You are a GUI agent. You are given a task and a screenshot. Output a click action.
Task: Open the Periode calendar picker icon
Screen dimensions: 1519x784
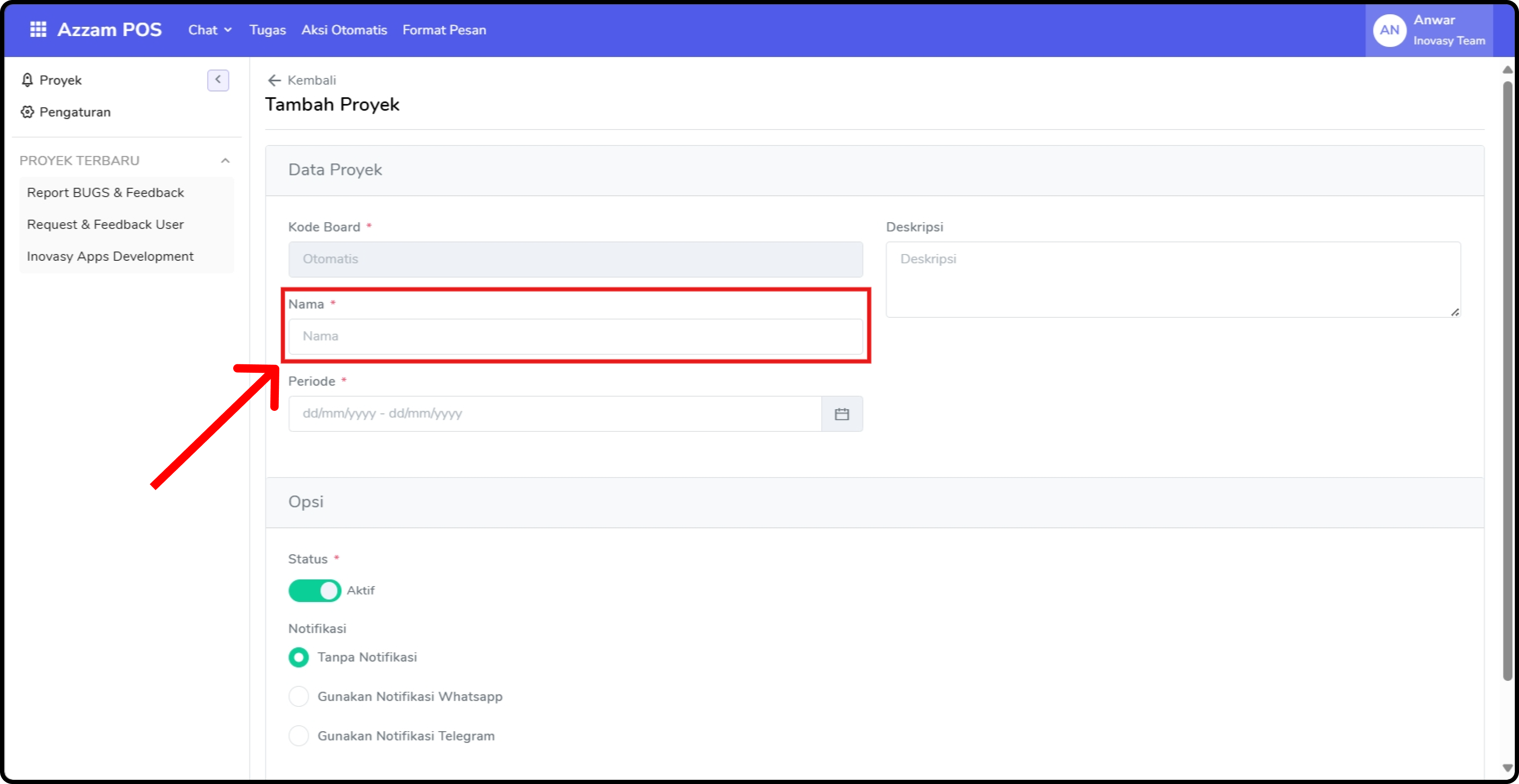coord(841,414)
